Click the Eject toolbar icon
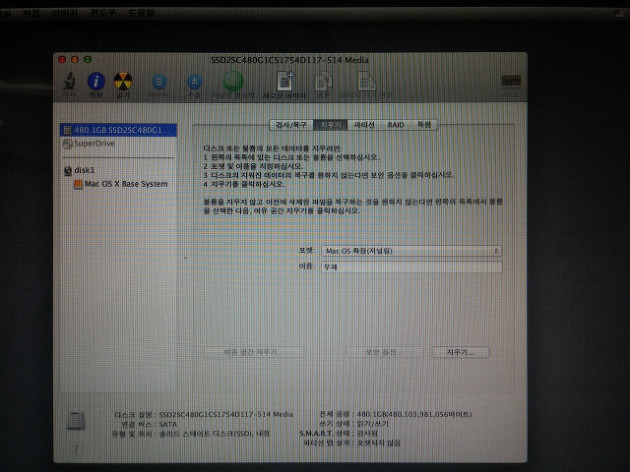Viewport: 630px width, 472px height. coord(194,82)
